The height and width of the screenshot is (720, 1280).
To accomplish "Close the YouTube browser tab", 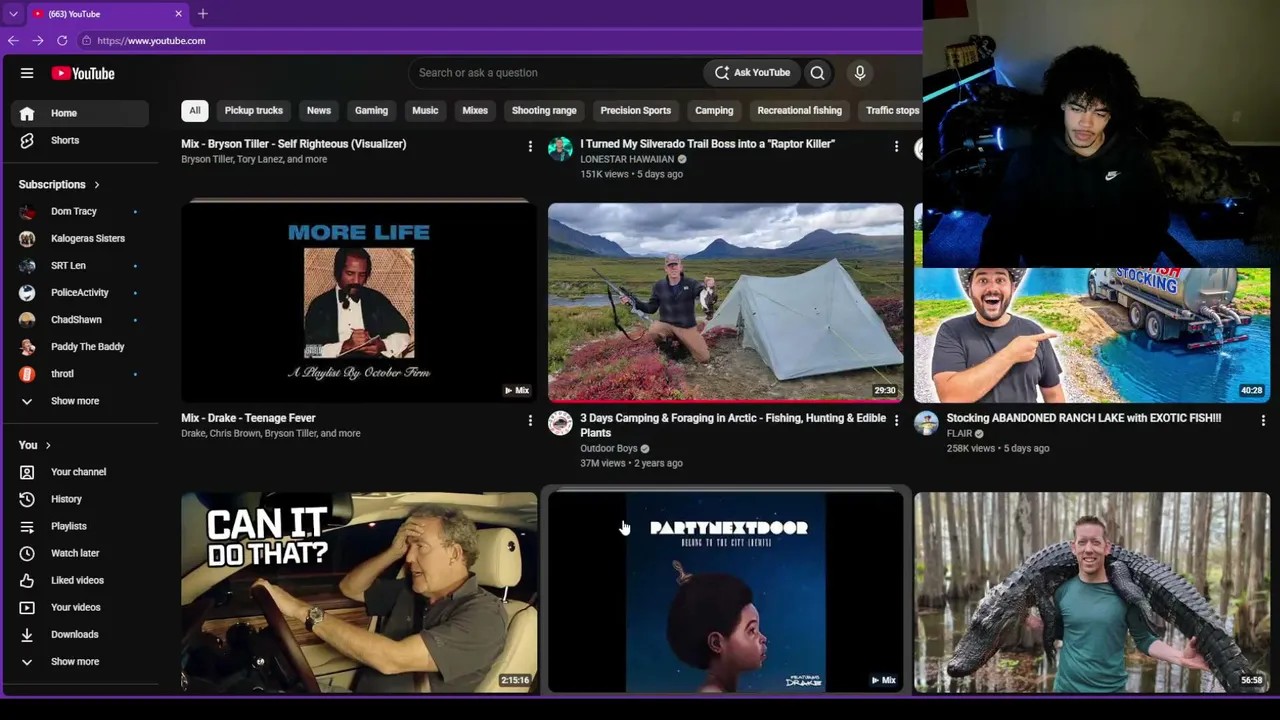I will (178, 14).
